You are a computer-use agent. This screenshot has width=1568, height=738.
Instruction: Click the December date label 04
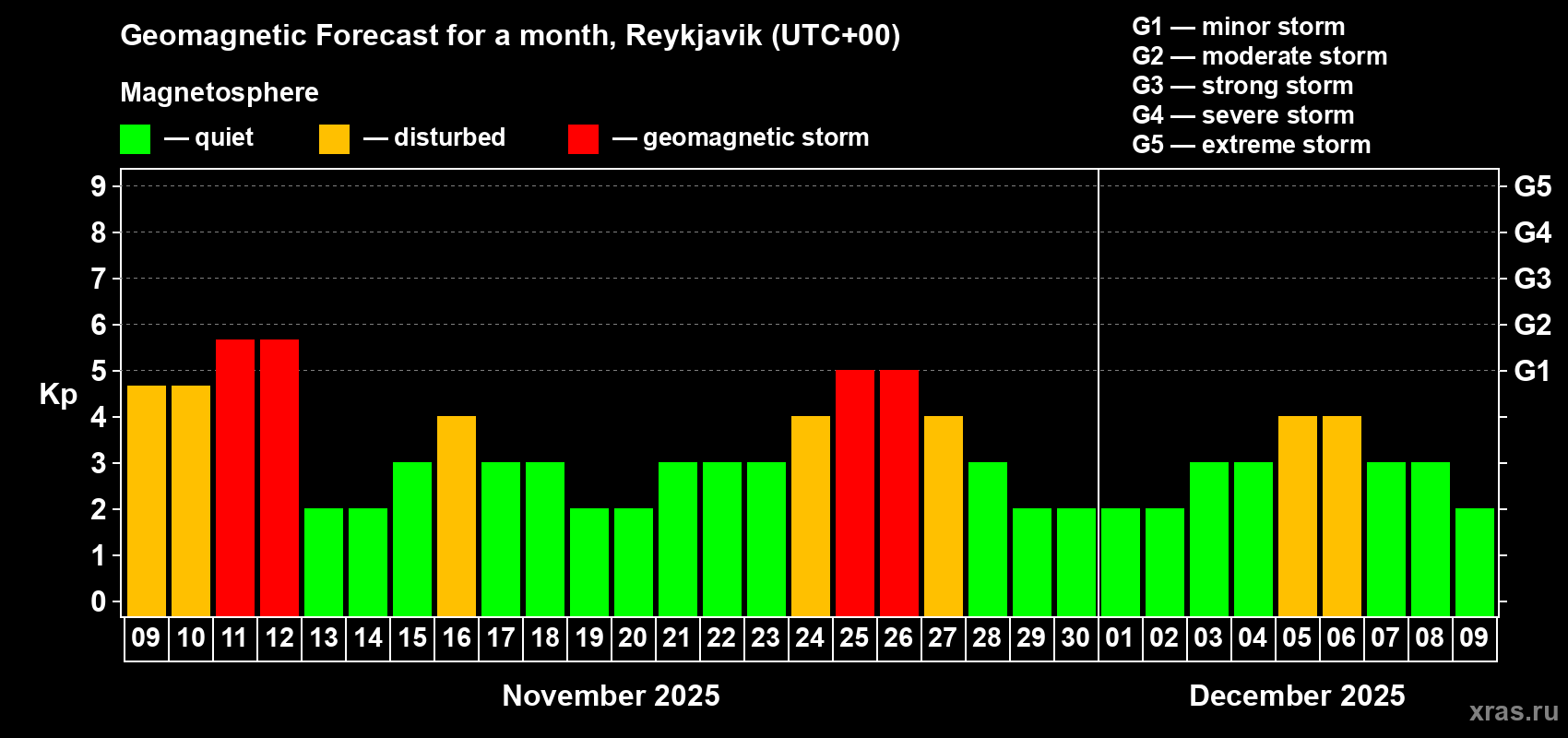coord(1253,638)
